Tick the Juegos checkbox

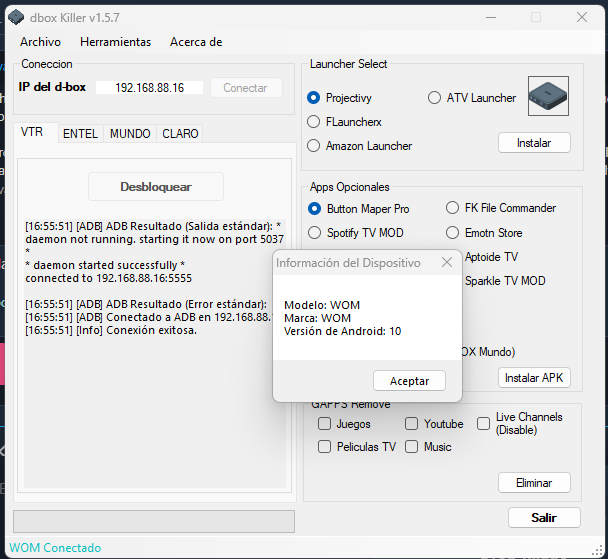click(324, 424)
